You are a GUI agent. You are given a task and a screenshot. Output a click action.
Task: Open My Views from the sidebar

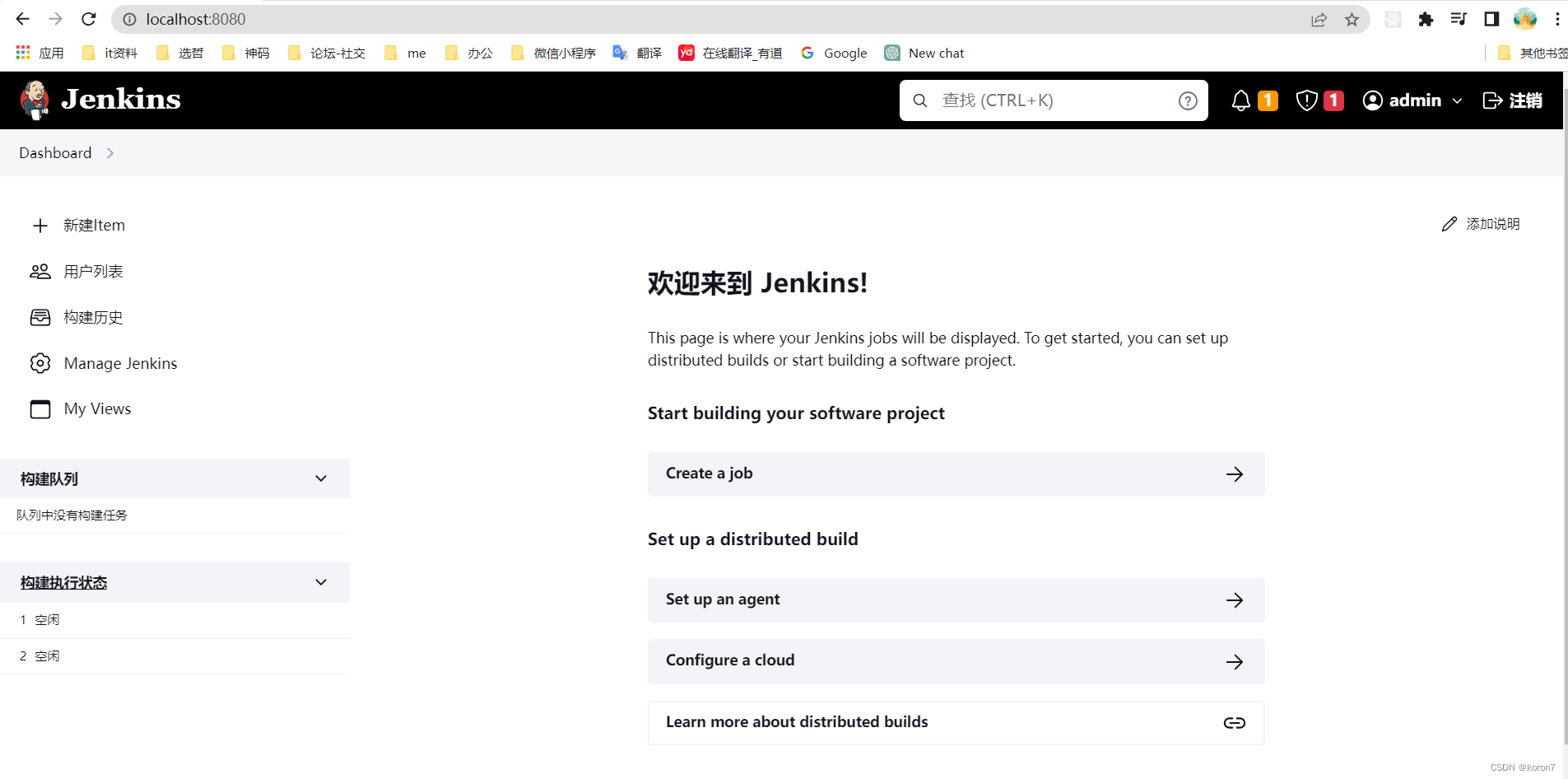click(x=97, y=409)
